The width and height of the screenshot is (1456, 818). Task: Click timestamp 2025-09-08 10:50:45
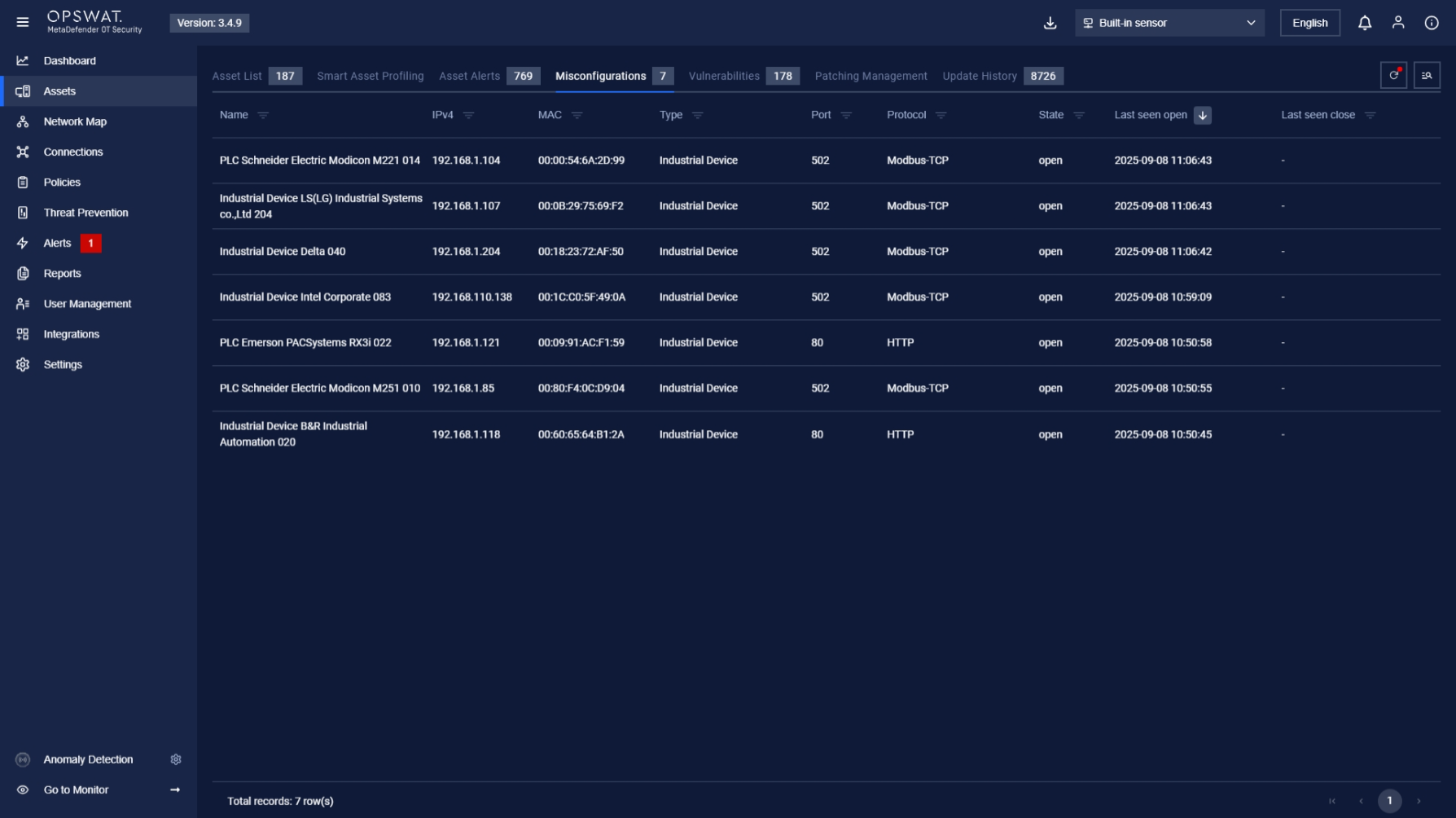coord(1163,434)
